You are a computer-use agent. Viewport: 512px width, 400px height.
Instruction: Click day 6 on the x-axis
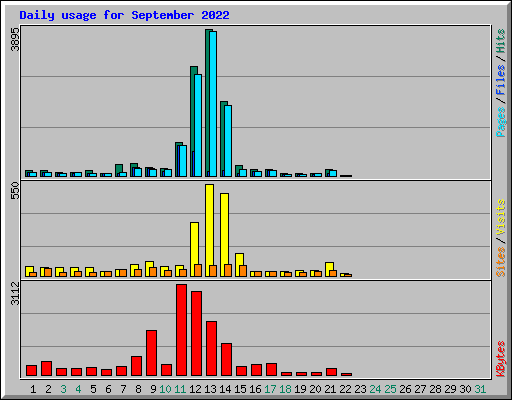[x=108, y=389]
